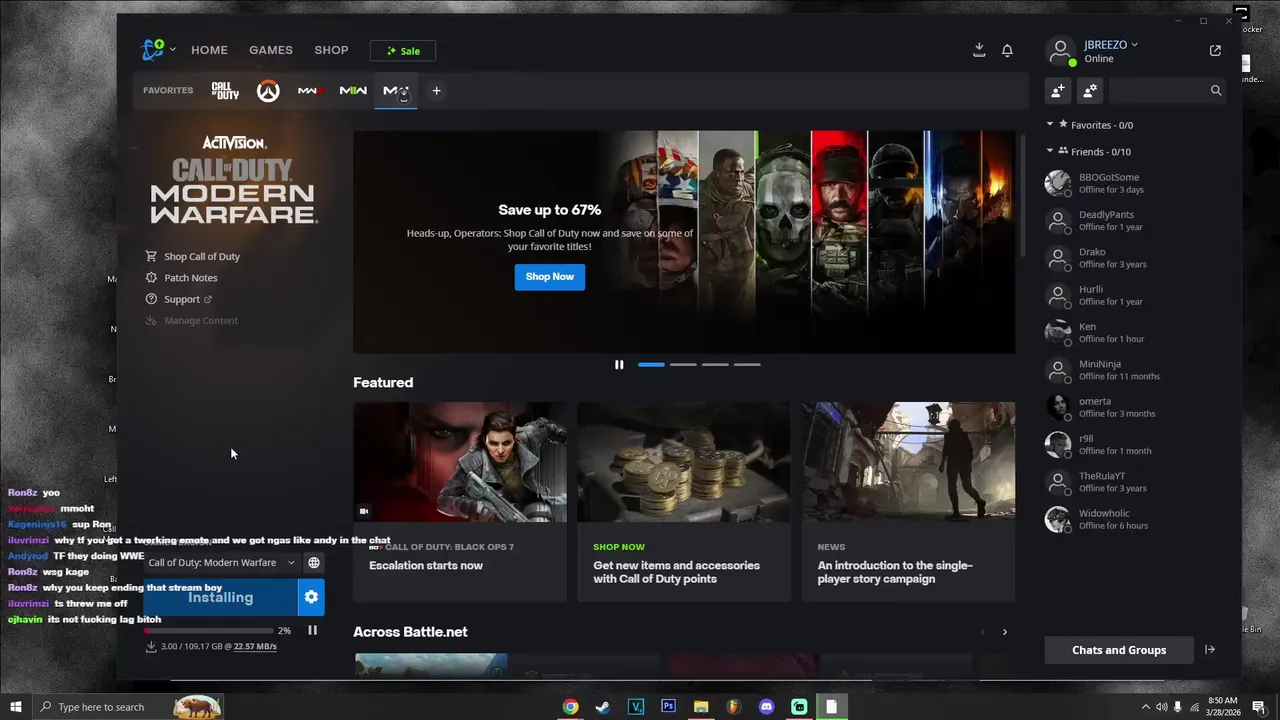Open the game version dropdown Call of Duty: Modern Warfare
1280x720 pixels.
point(221,563)
